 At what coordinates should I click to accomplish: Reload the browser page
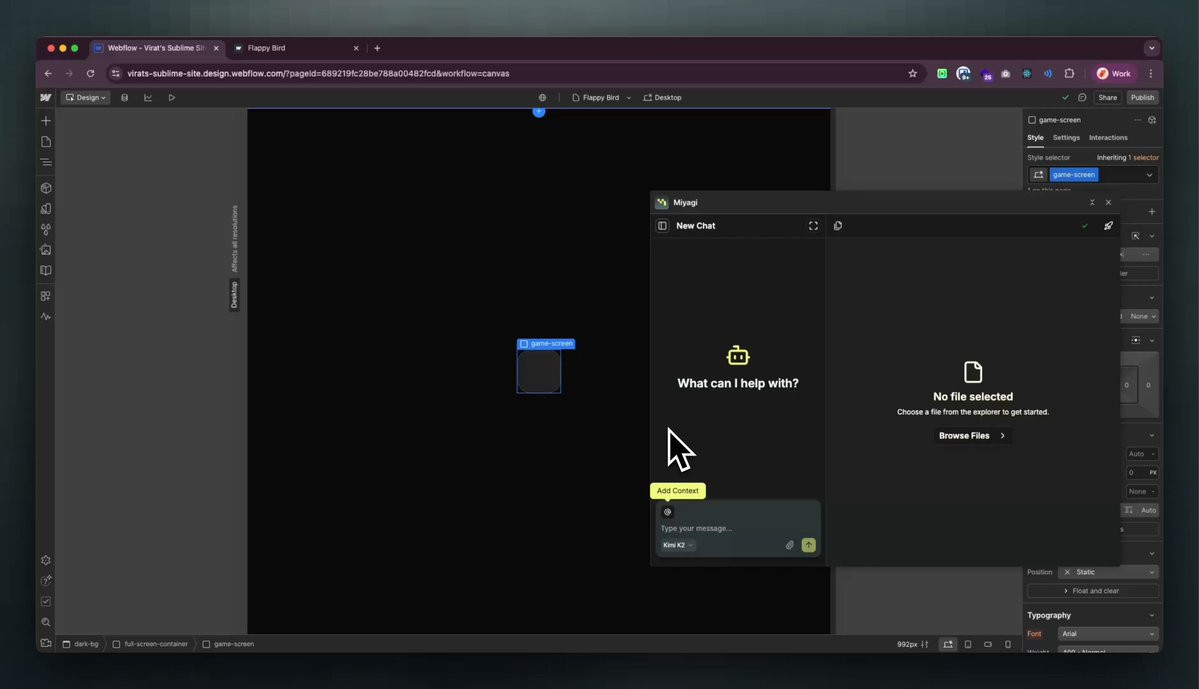90,73
